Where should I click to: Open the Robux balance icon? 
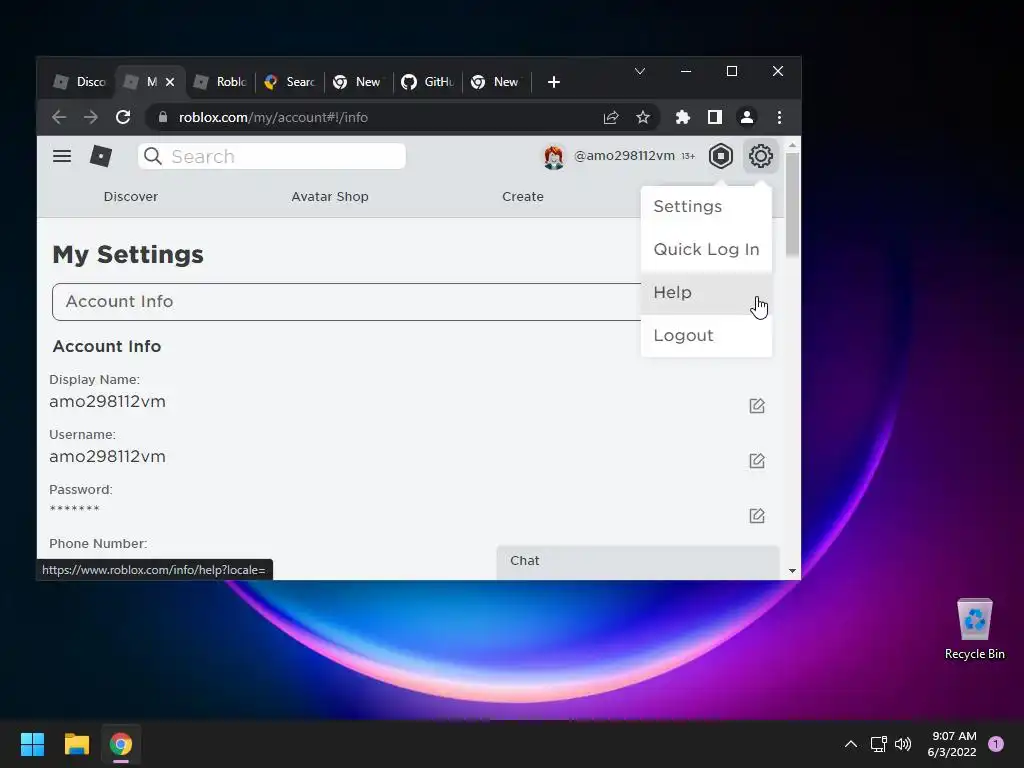click(x=720, y=156)
